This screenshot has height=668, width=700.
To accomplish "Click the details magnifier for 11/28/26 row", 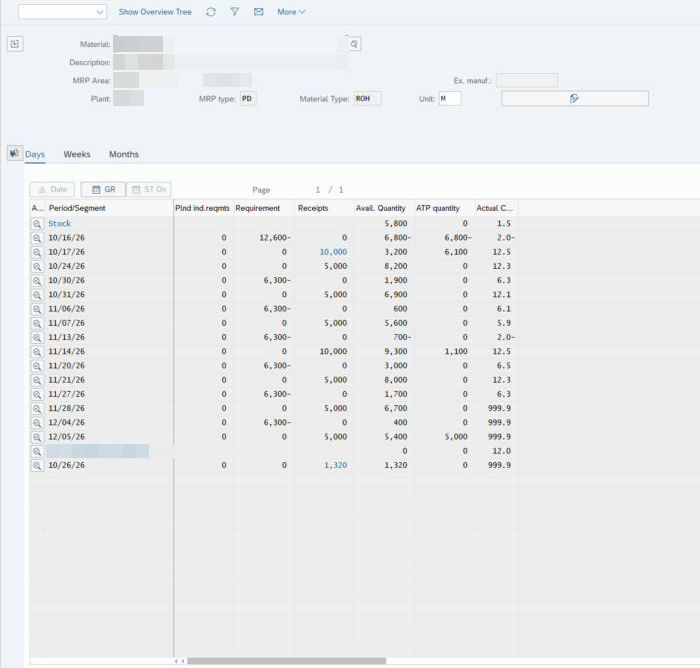I will (x=37, y=409).
